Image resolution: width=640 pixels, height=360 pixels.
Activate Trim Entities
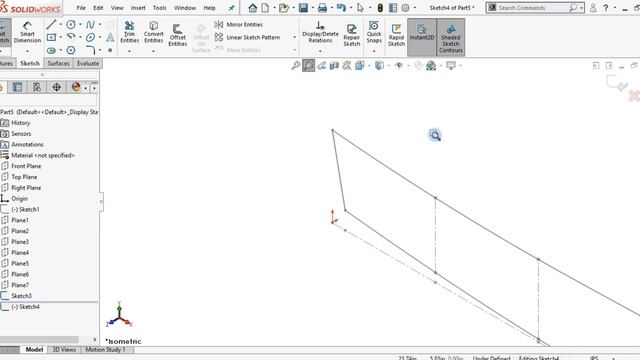(129, 32)
